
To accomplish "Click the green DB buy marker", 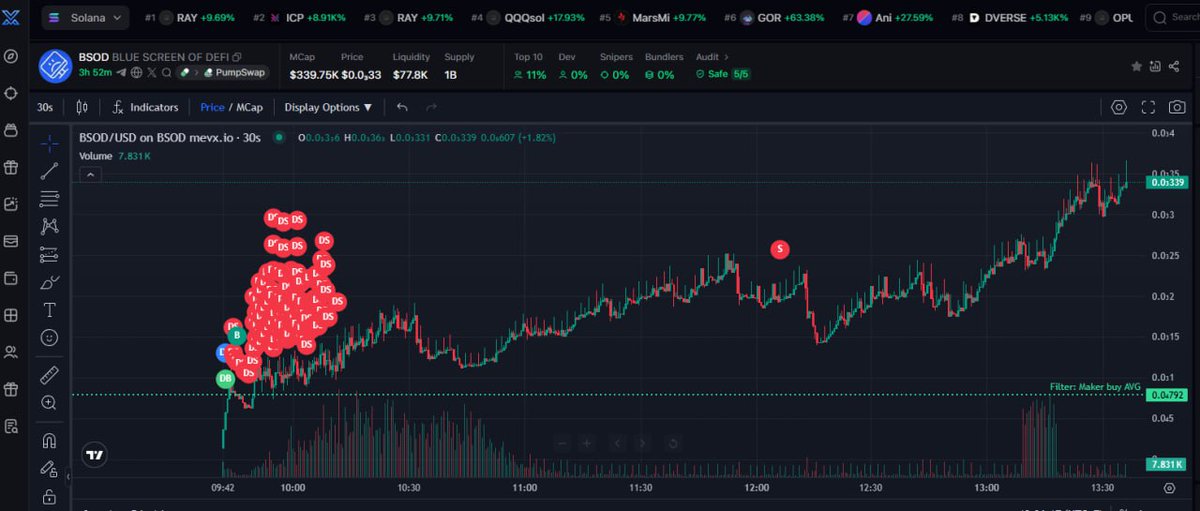I will (x=226, y=379).
